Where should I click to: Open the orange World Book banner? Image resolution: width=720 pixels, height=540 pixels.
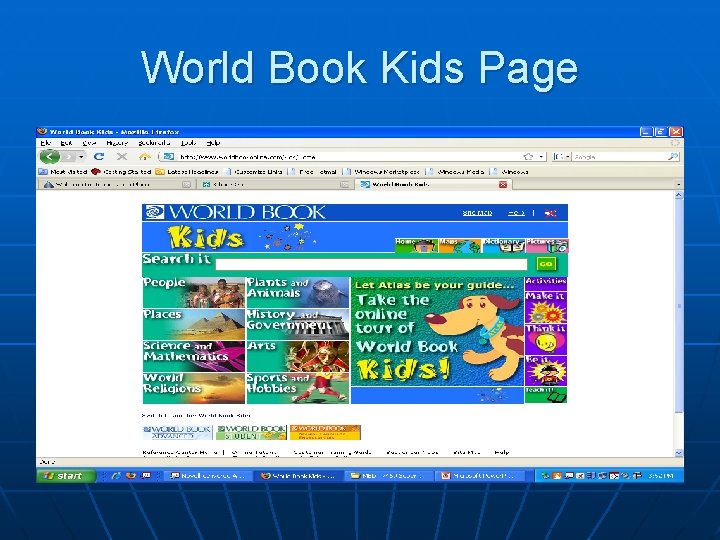click(x=325, y=432)
